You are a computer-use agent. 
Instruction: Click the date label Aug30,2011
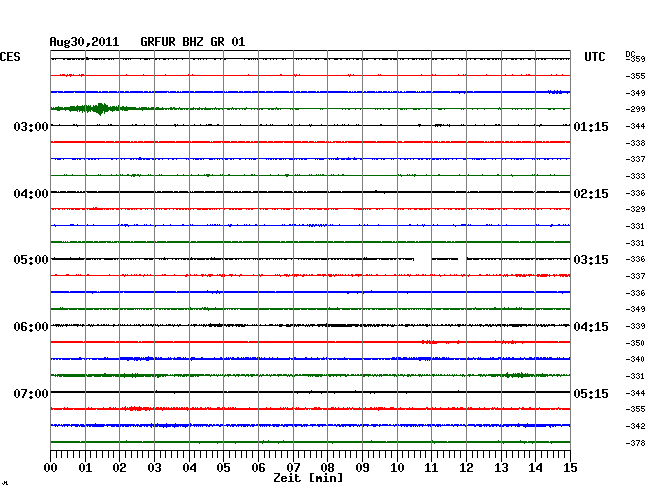84,42
